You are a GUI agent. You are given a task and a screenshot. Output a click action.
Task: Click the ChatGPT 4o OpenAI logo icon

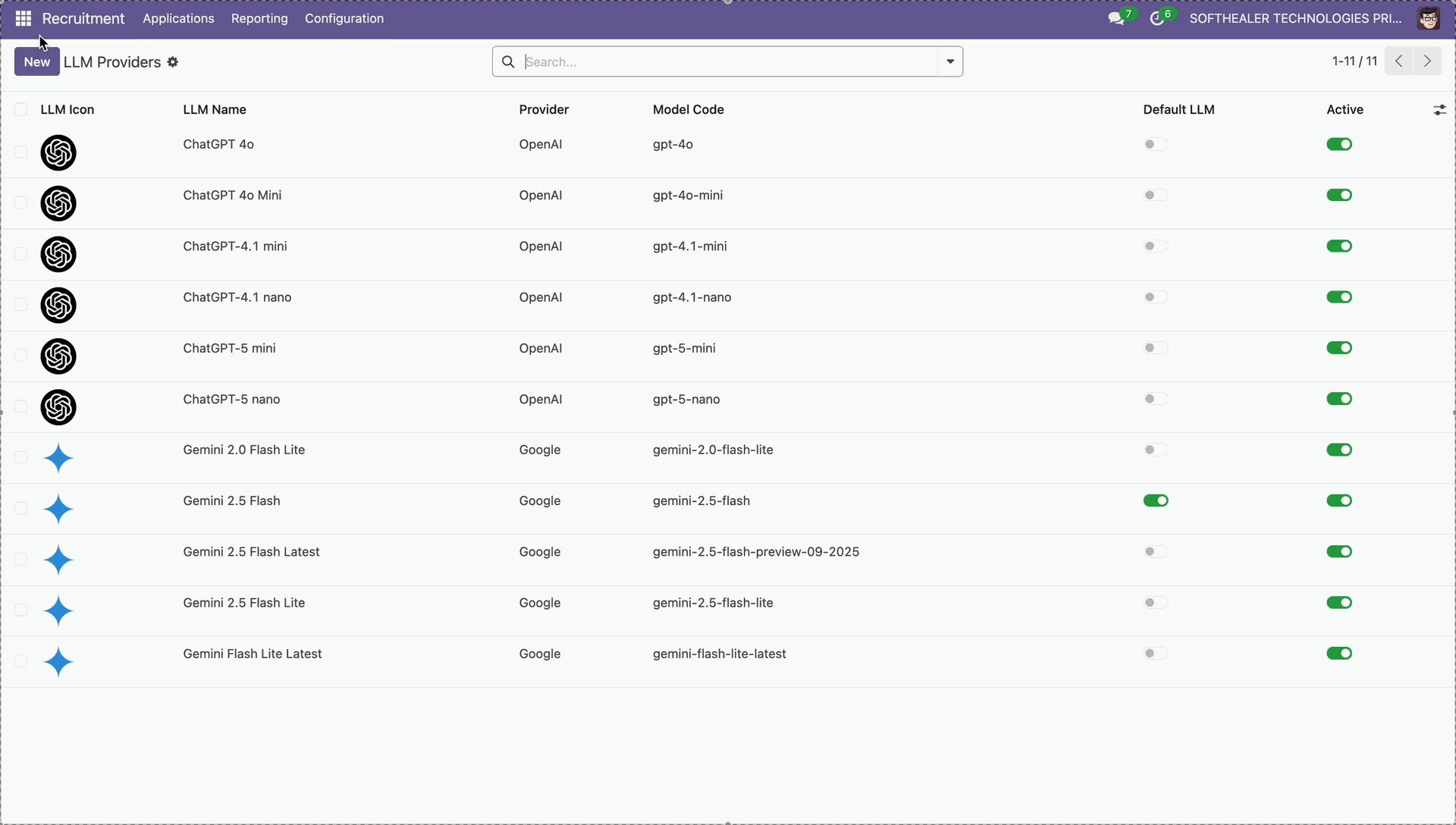pos(58,153)
